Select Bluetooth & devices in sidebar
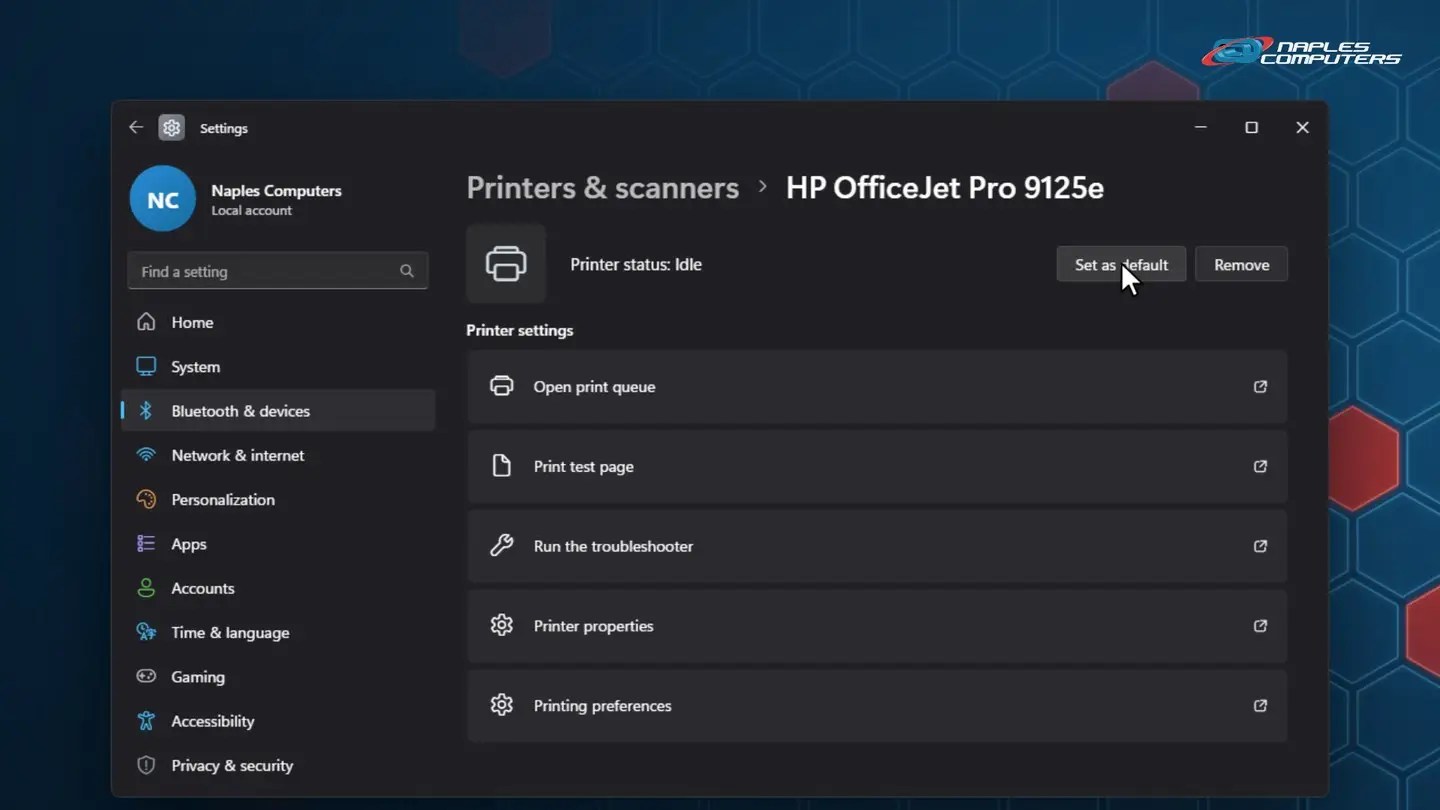Viewport: 1440px width, 810px height. [x=278, y=411]
